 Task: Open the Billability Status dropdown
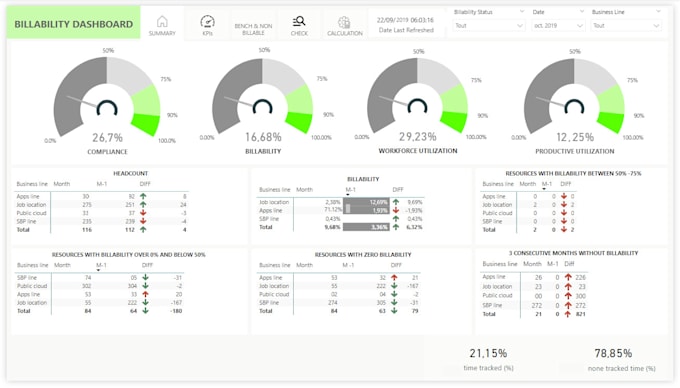(489, 26)
